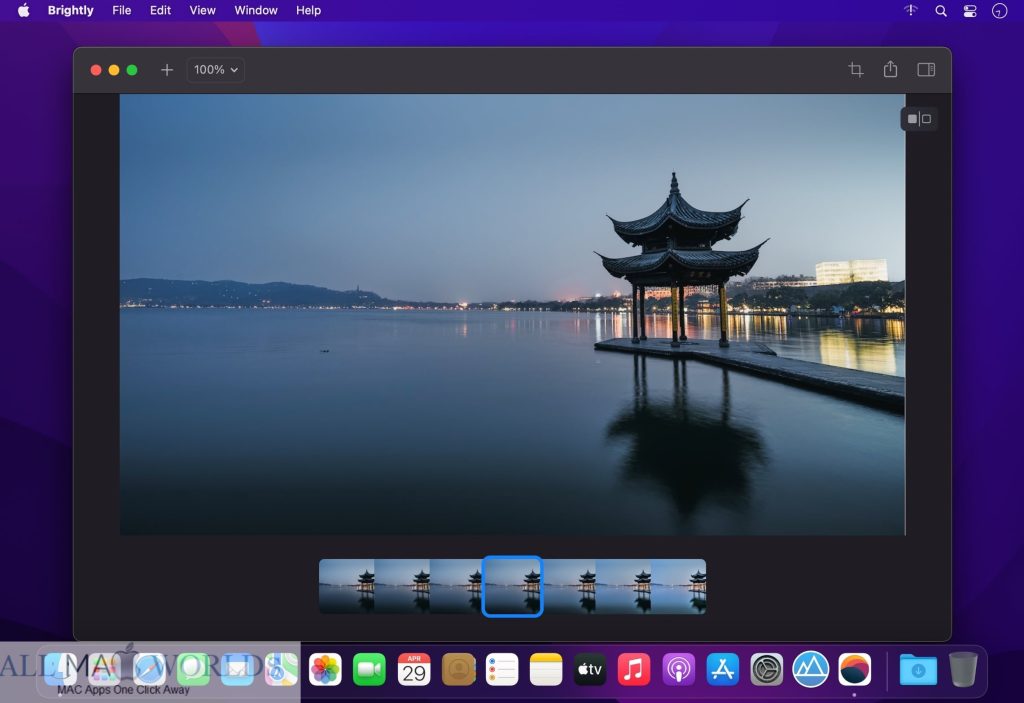
Task: Click the sunset hills app icon in the dock
Action: point(855,670)
